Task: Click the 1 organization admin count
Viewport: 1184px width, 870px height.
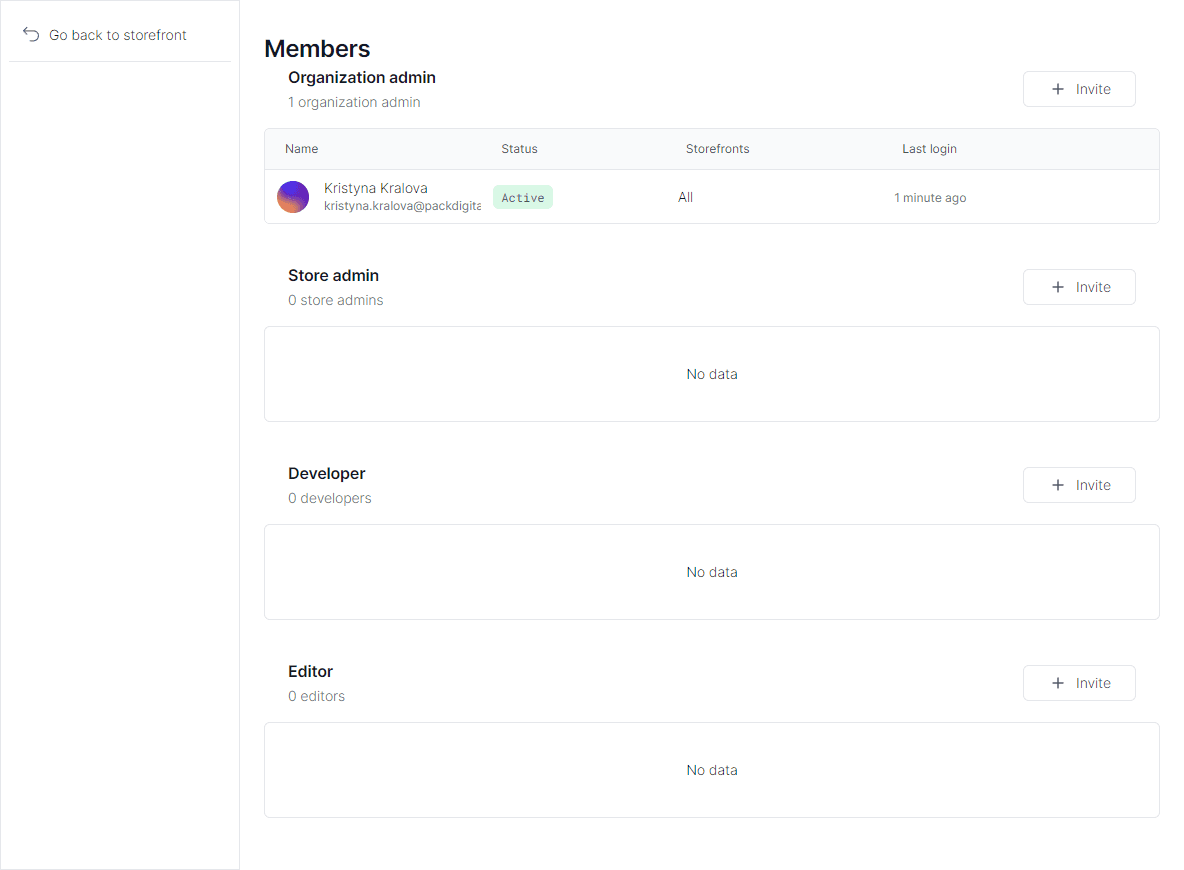Action: pos(354,102)
